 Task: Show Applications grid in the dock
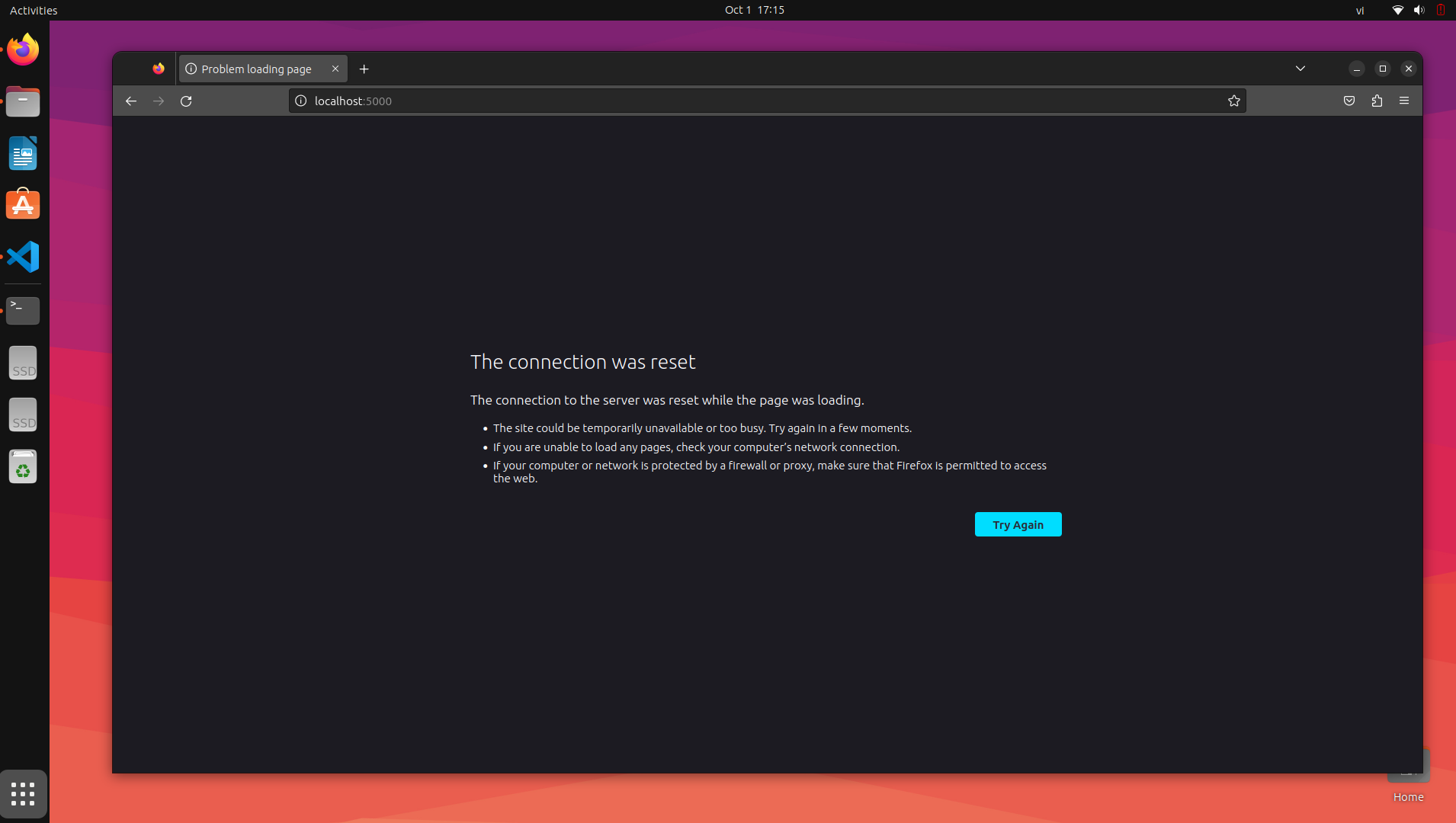pos(23,793)
